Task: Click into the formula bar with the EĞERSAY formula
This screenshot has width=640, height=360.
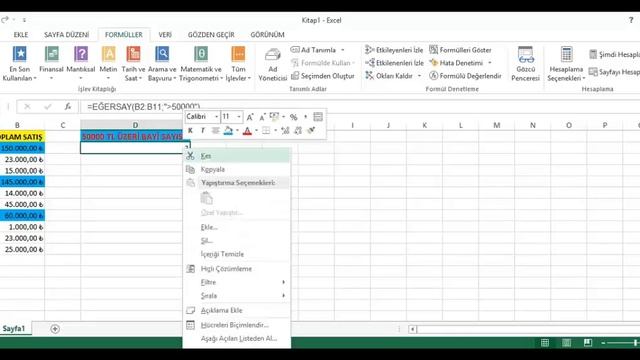Action: [x=359, y=107]
